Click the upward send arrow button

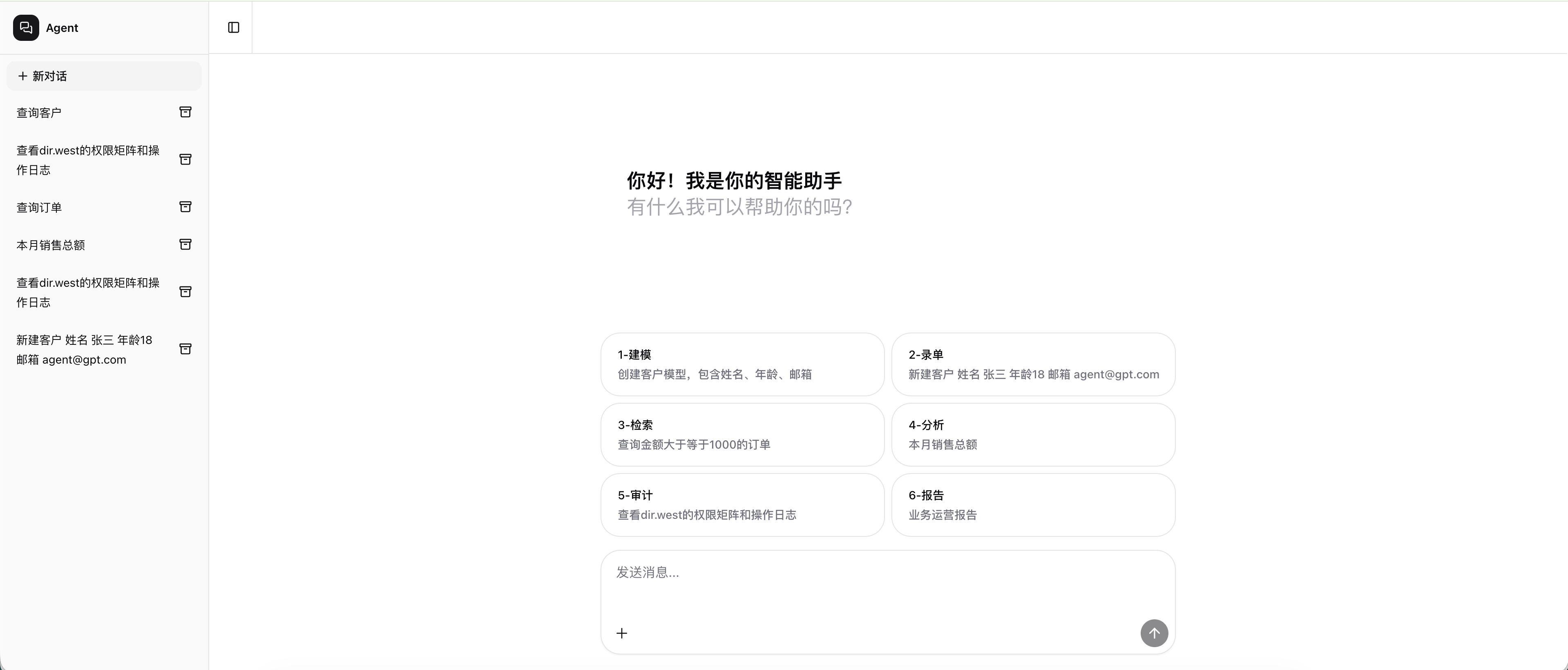(1154, 633)
